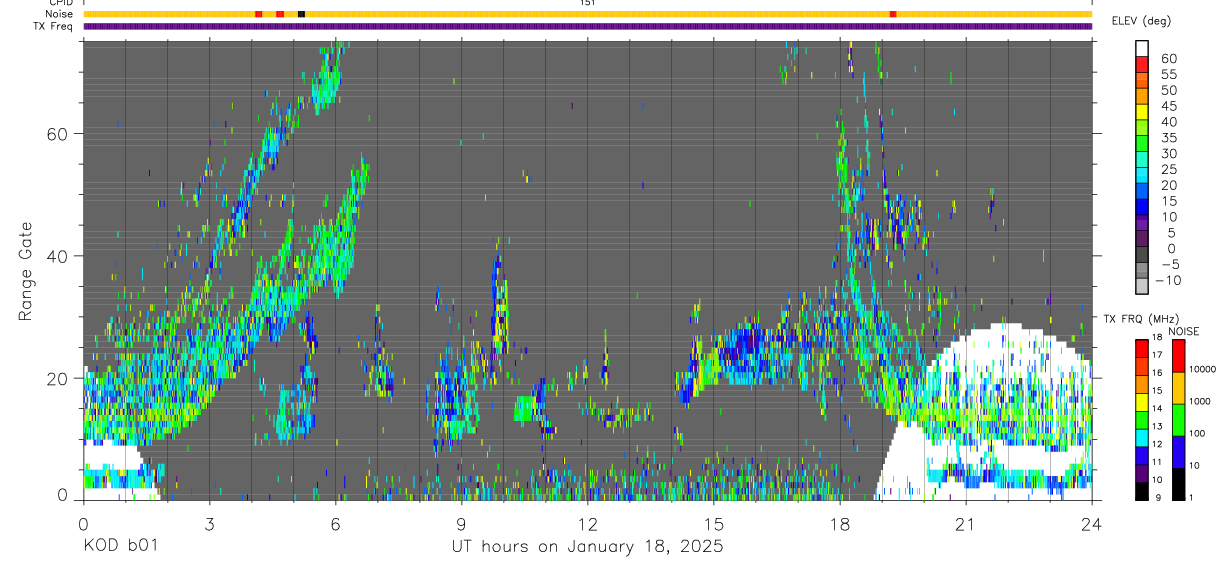
Task: Click the KOD b01 radar beam label
Action: coord(119,546)
